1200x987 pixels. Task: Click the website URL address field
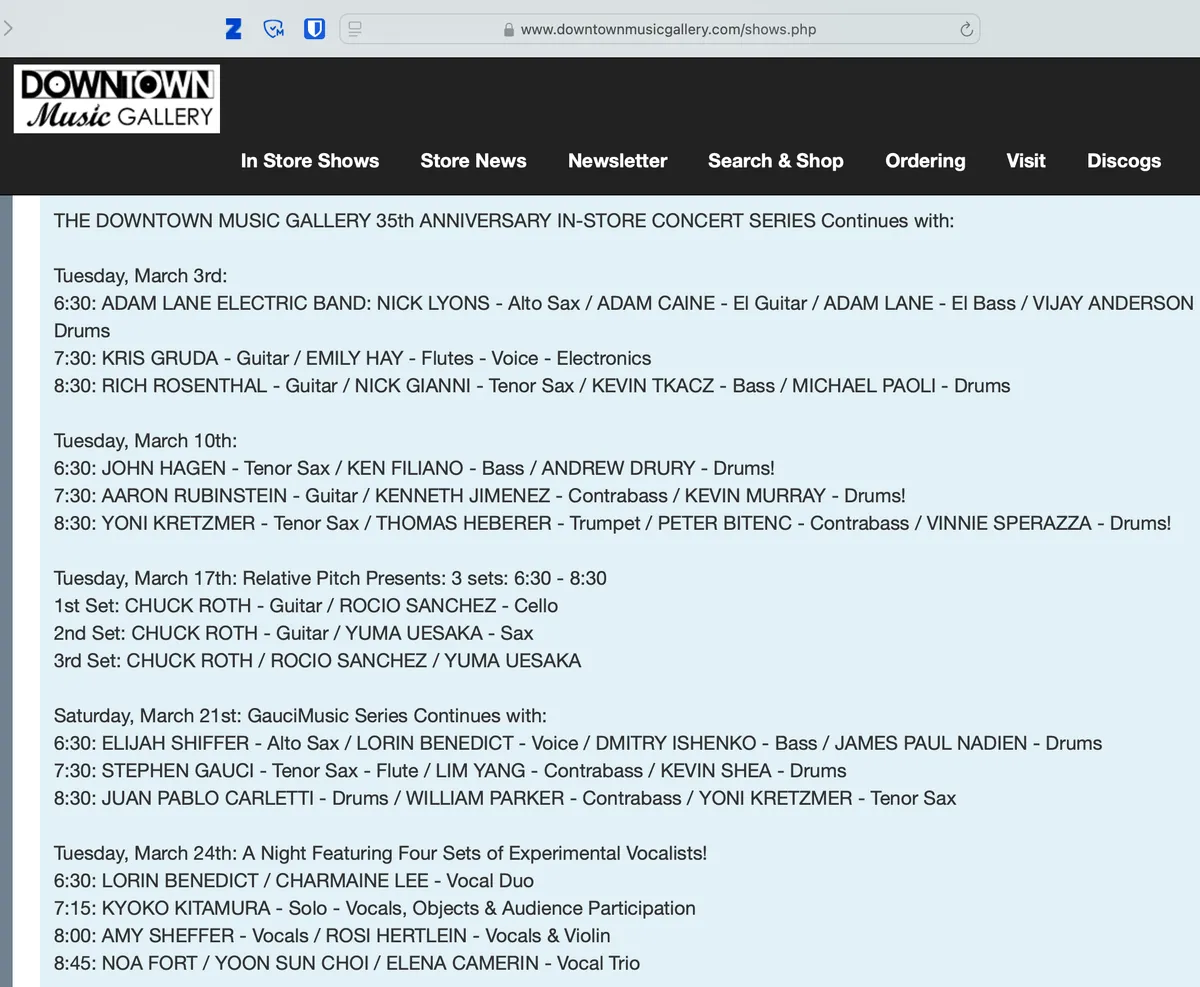point(668,29)
